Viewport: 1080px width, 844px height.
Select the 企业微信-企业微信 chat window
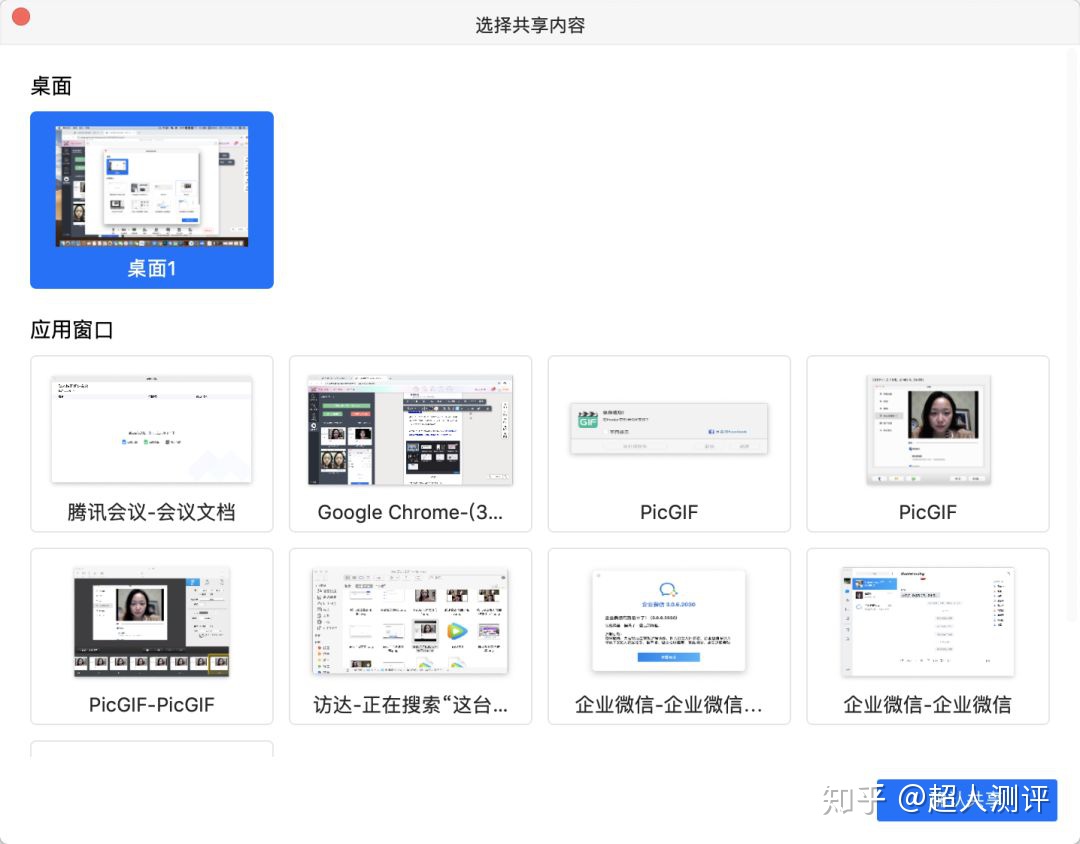(x=928, y=636)
